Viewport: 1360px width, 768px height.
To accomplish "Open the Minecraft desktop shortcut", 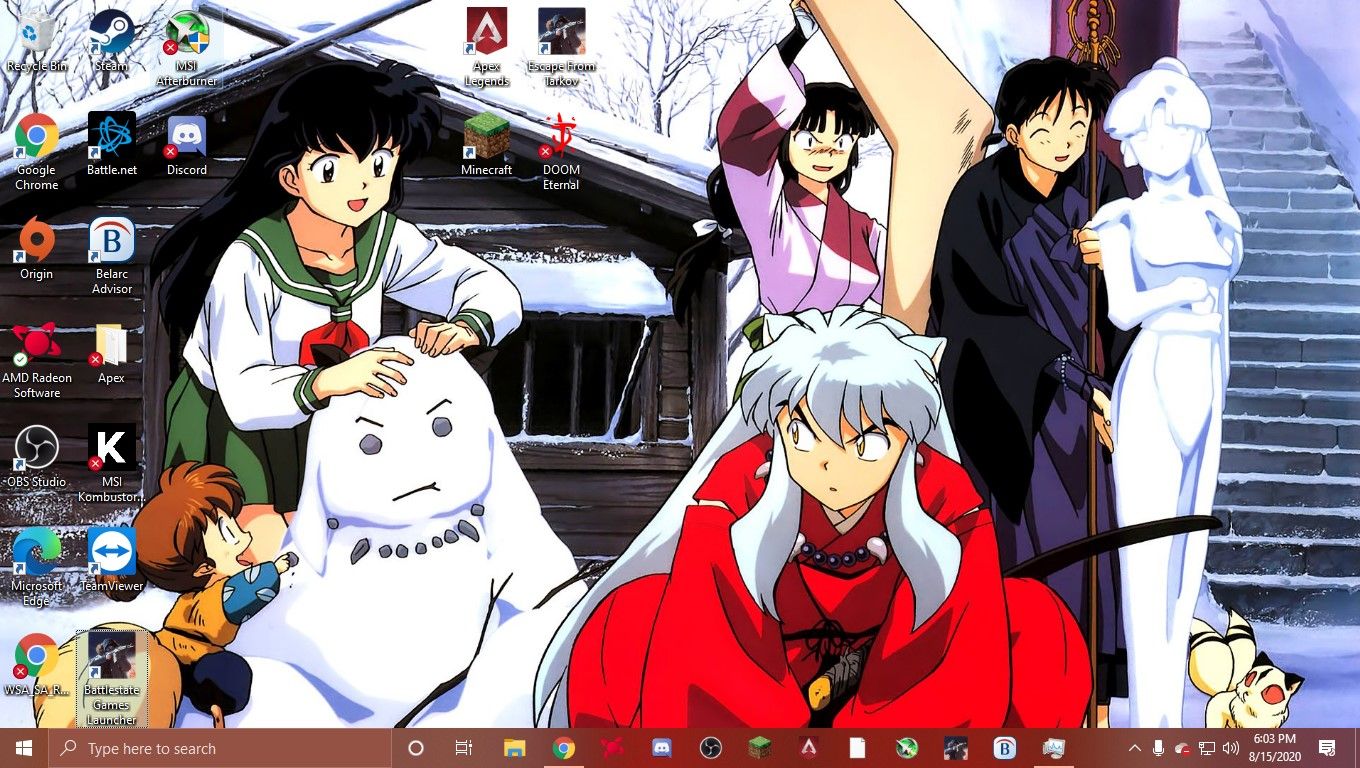I will (486, 135).
